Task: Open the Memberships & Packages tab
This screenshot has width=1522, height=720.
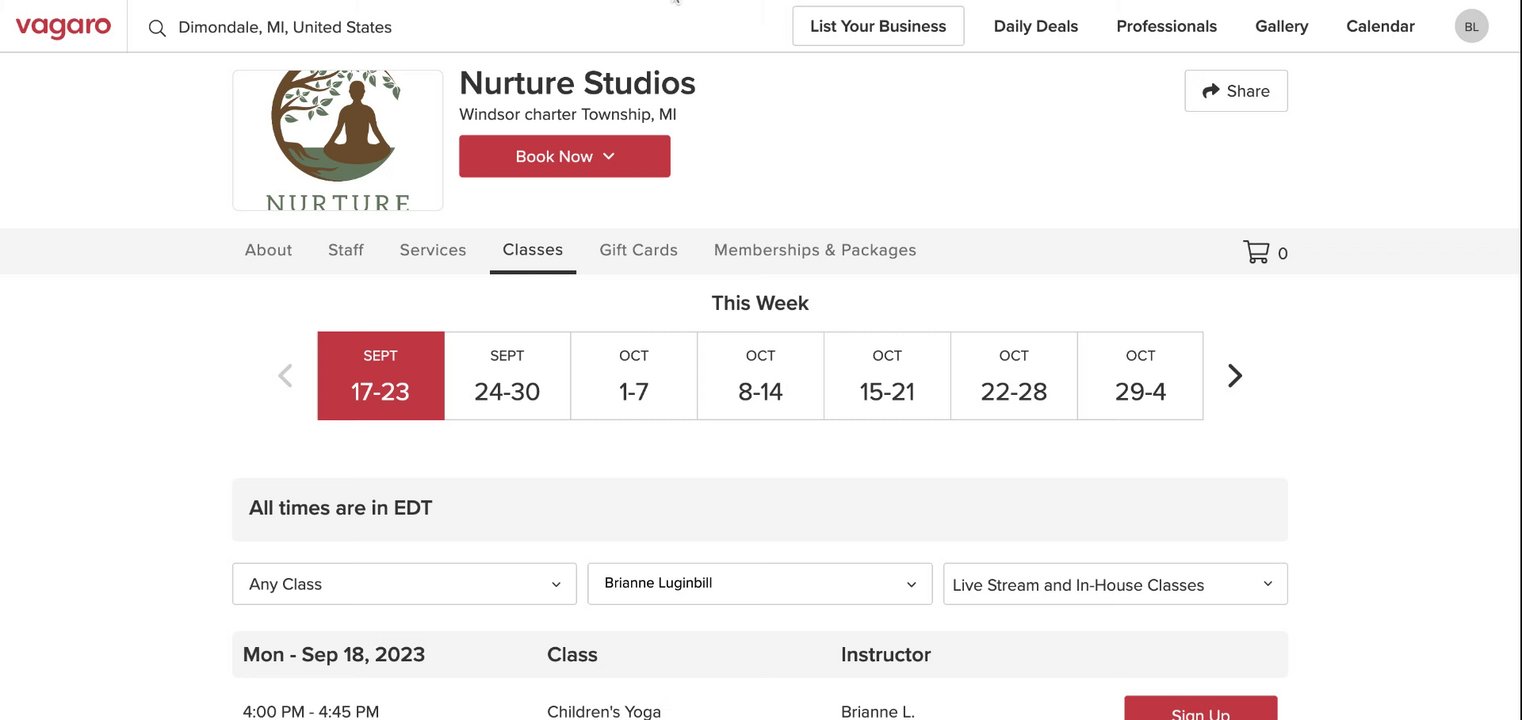Action: [815, 250]
